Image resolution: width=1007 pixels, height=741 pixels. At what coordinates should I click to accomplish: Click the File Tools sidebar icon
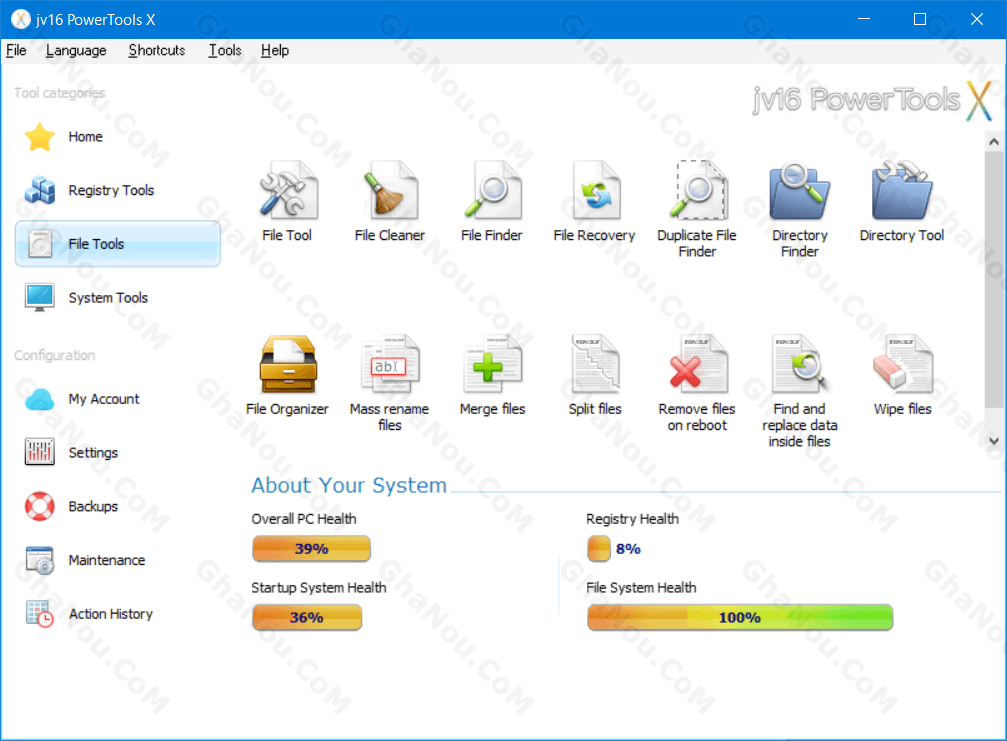click(40, 244)
